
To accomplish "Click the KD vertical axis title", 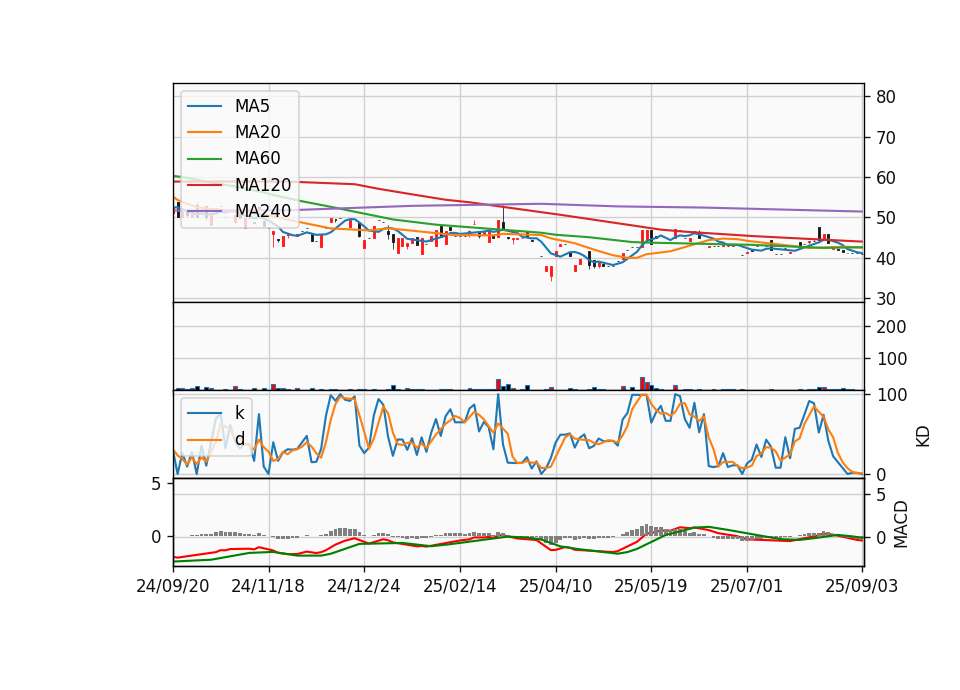I will pos(923,437).
